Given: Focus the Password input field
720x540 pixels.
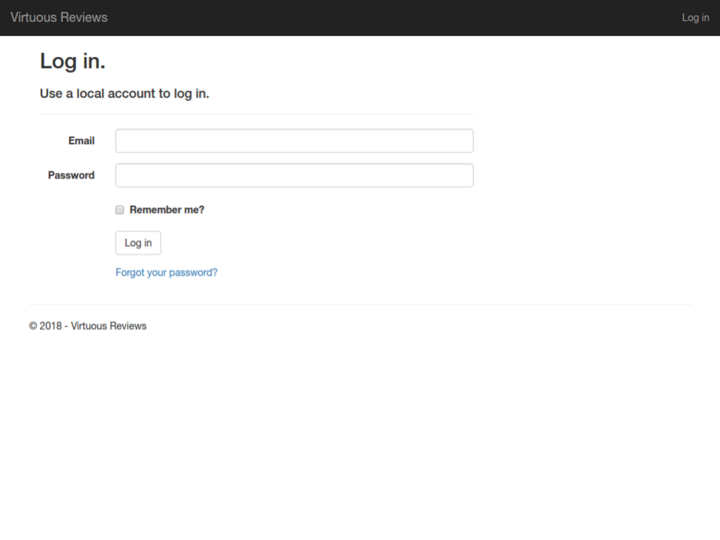Looking at the screenshot, I should point(294,175).
